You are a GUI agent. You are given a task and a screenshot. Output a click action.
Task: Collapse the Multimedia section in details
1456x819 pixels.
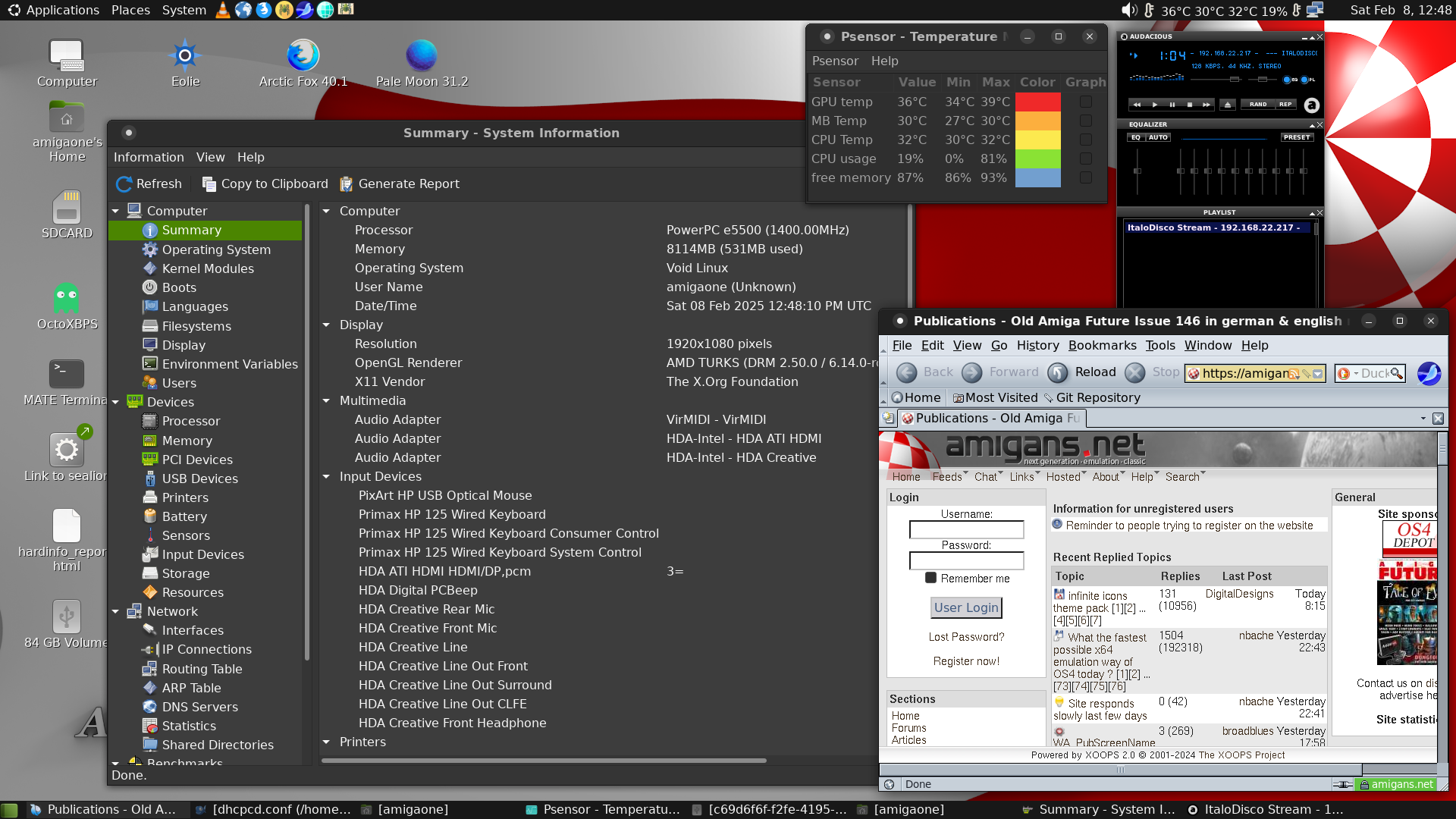[x=326, y=400]
